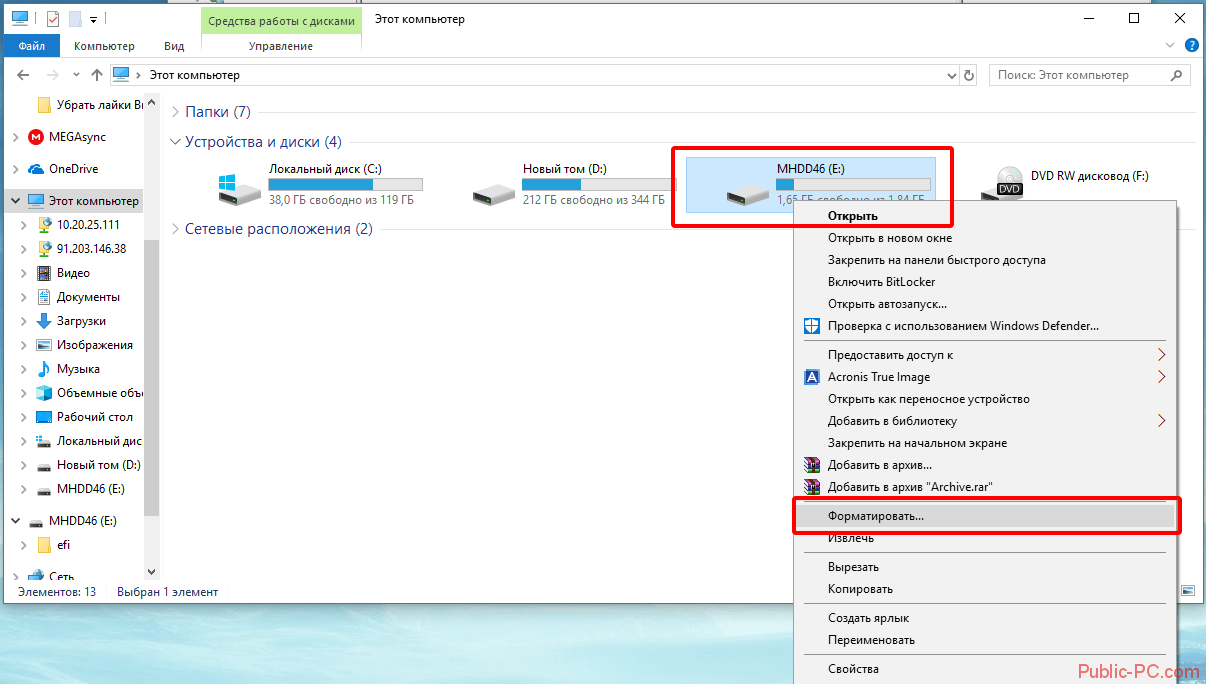1206x684 pixels.
Task: Click the refresh button beside address bar
Action: click(968, 75)
